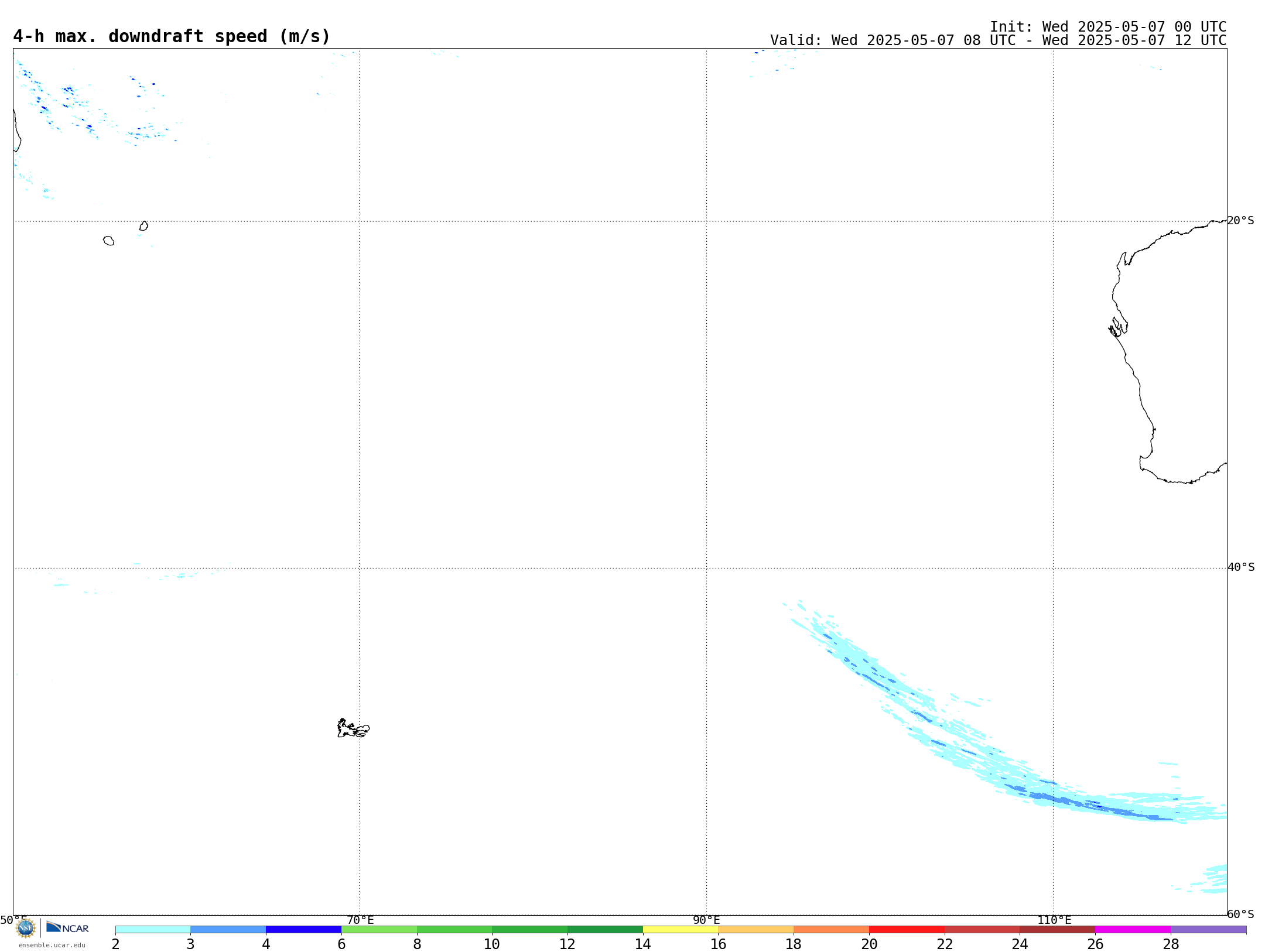The height and width of the screenshot is (952, 1265).
Task: Click the colorbar tick label 2
Action: (x=115, y=944)
